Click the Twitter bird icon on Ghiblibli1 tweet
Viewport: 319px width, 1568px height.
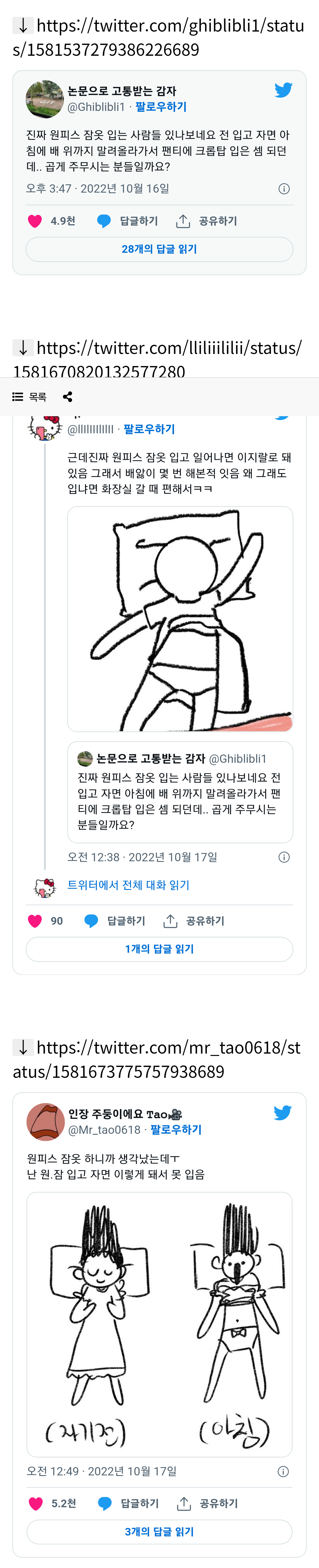[283, 90]
